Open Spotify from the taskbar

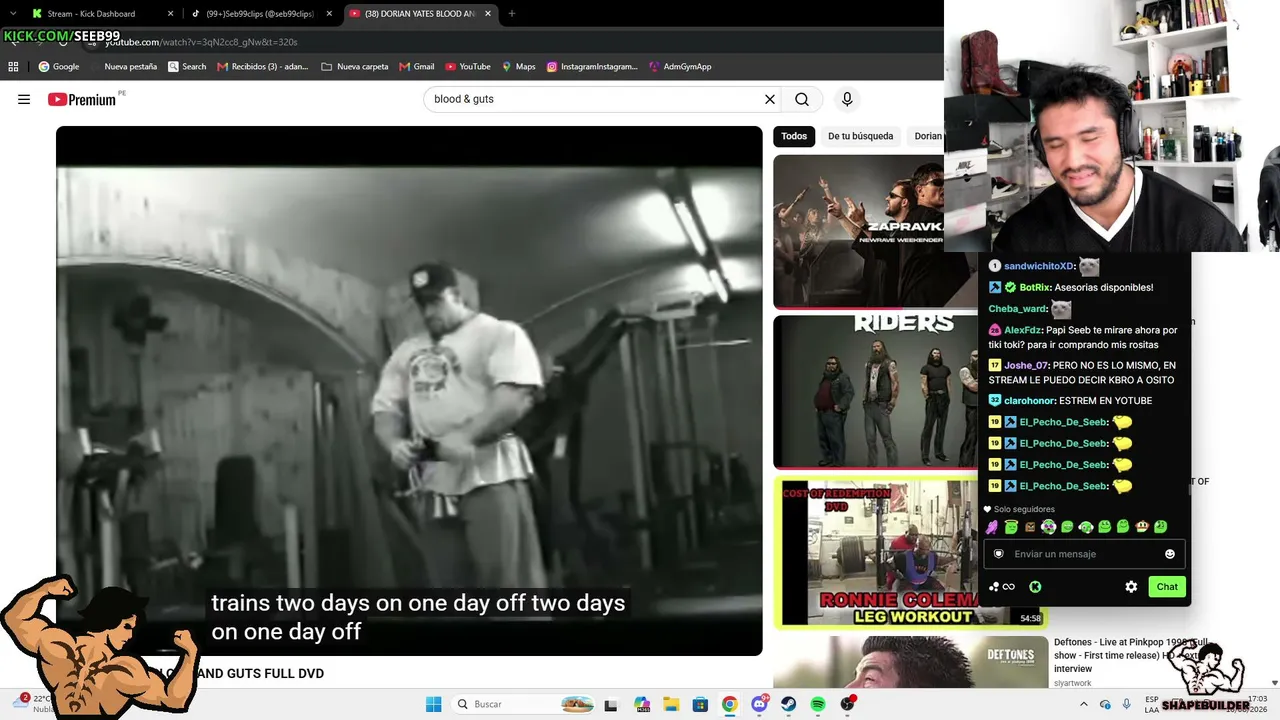(818, 704)
